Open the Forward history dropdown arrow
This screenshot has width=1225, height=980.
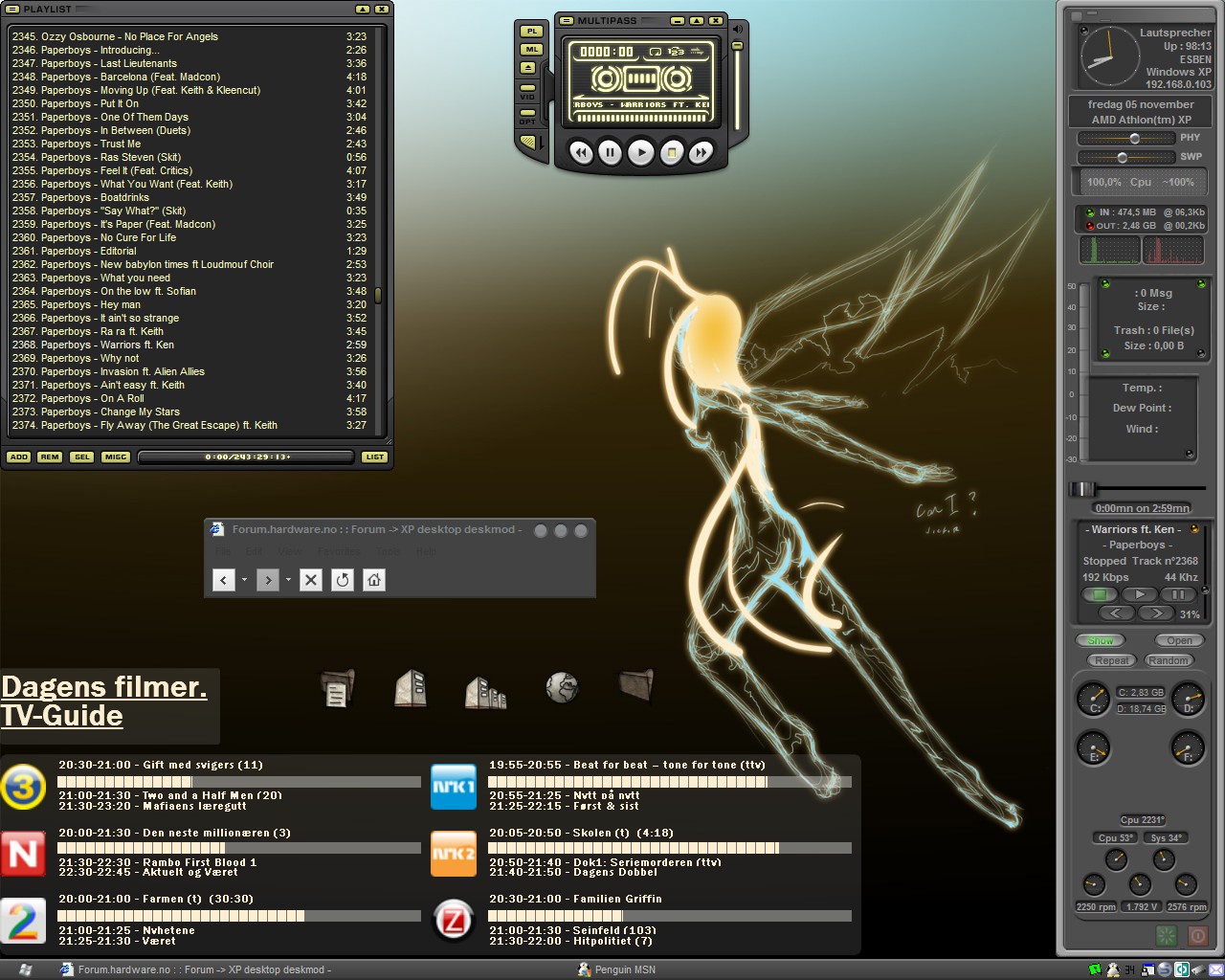[288, 580]
